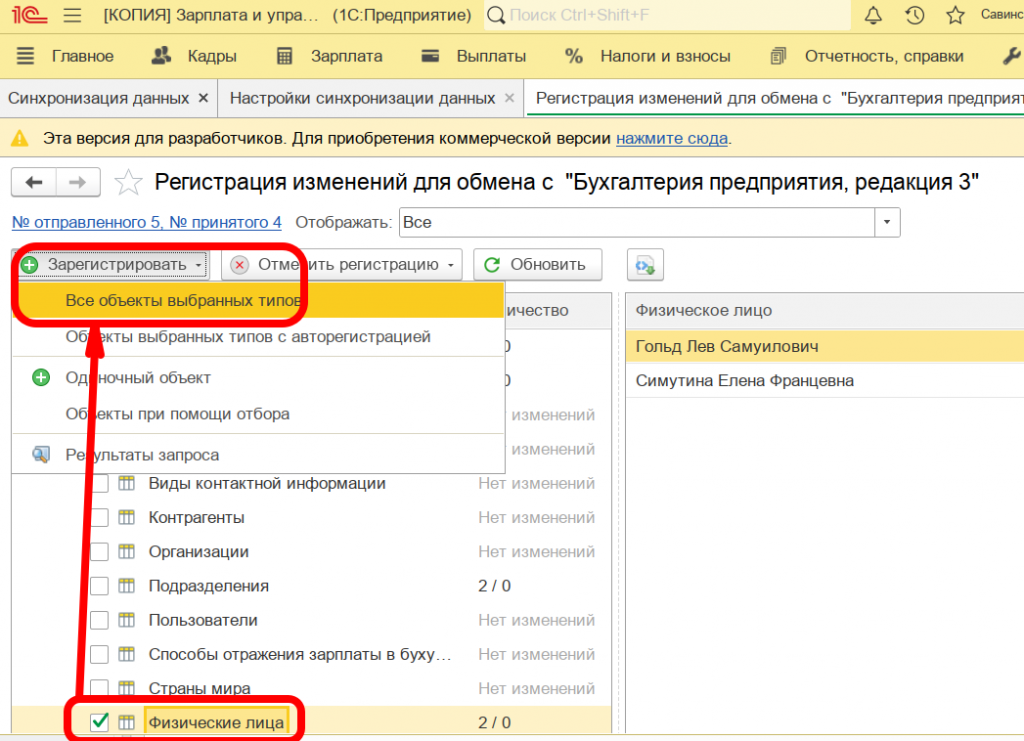Open the Отчетность, справки section

[x=867, y=56]
